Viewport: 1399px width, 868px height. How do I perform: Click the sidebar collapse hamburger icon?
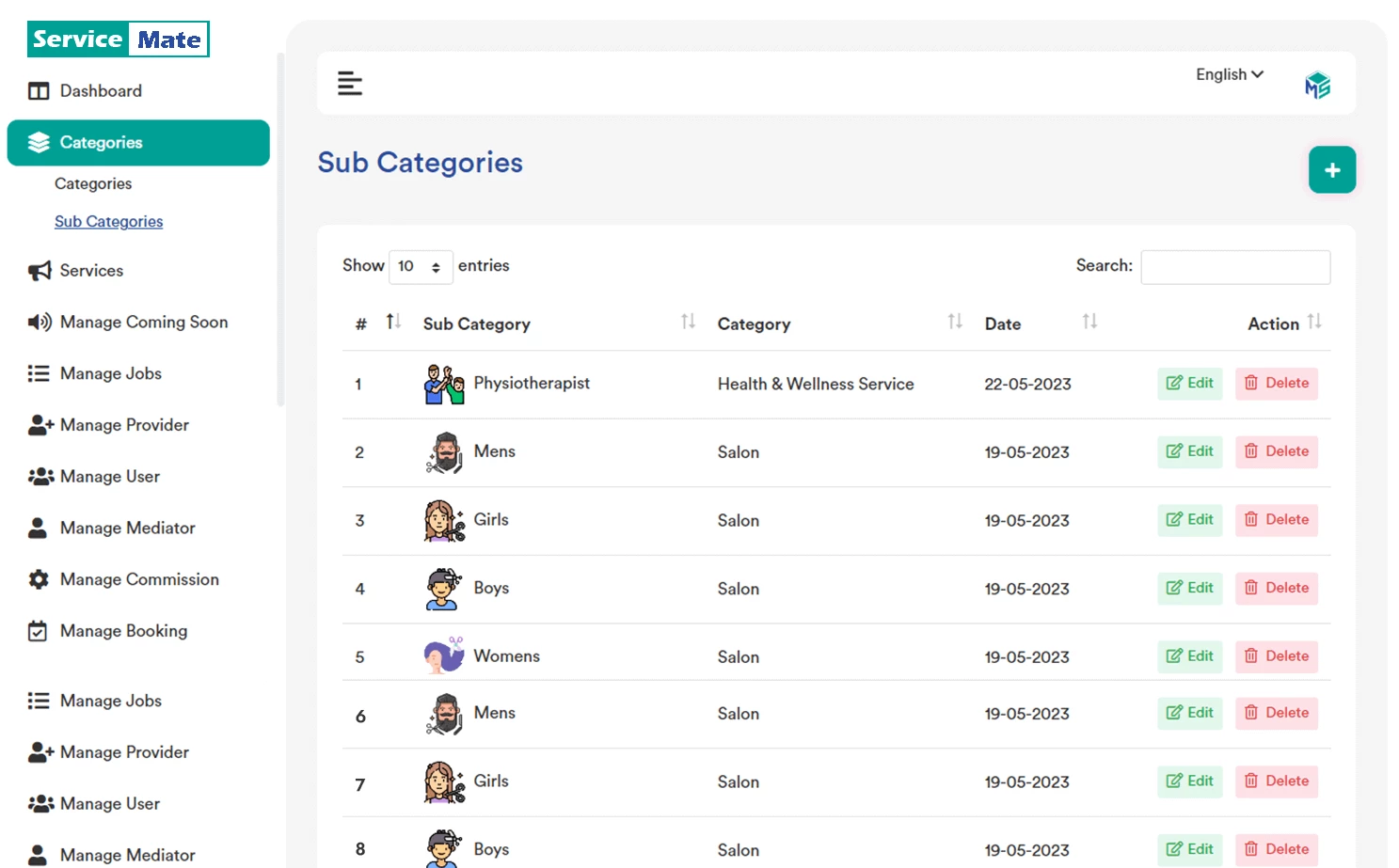point(350,83)
